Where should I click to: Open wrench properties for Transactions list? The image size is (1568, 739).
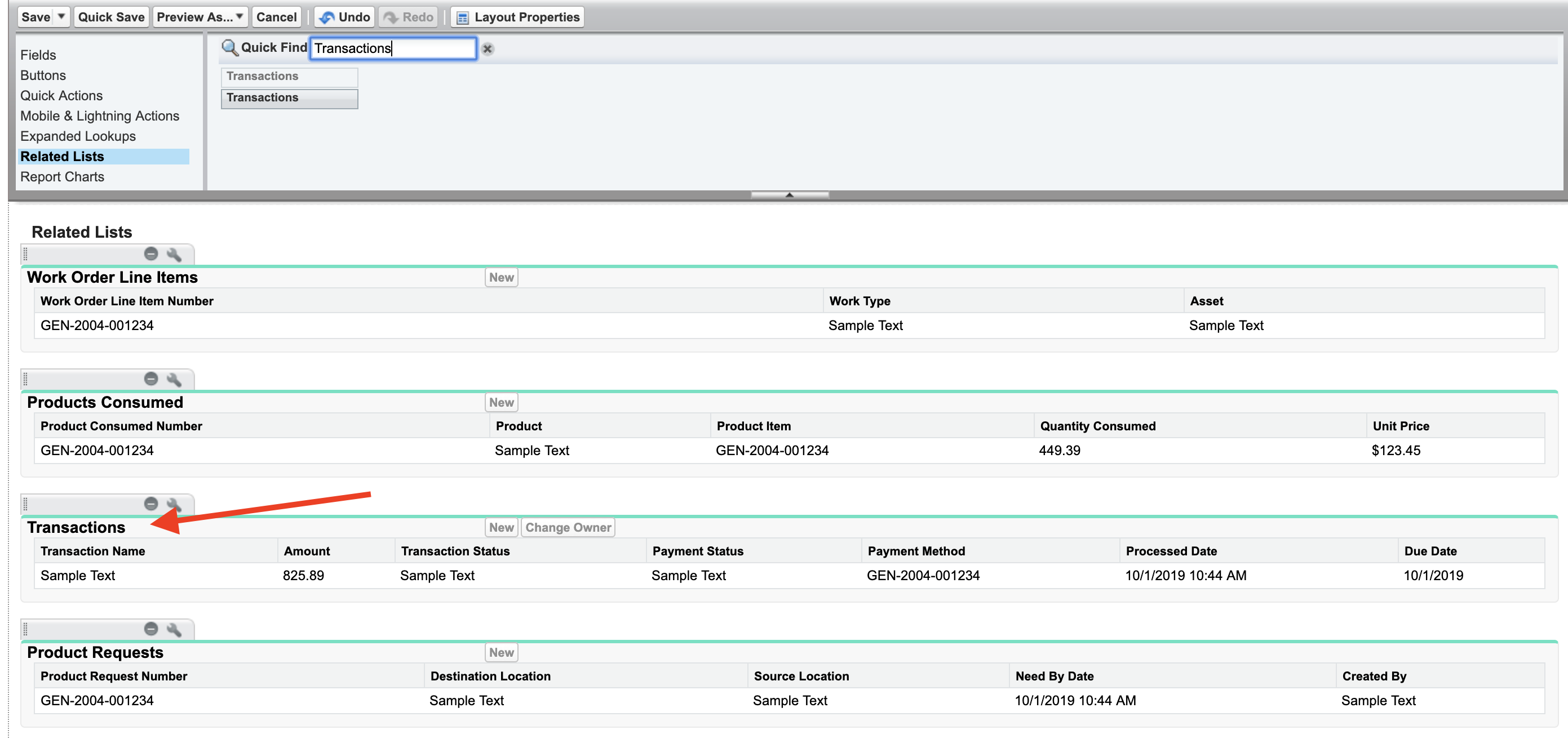174,504
